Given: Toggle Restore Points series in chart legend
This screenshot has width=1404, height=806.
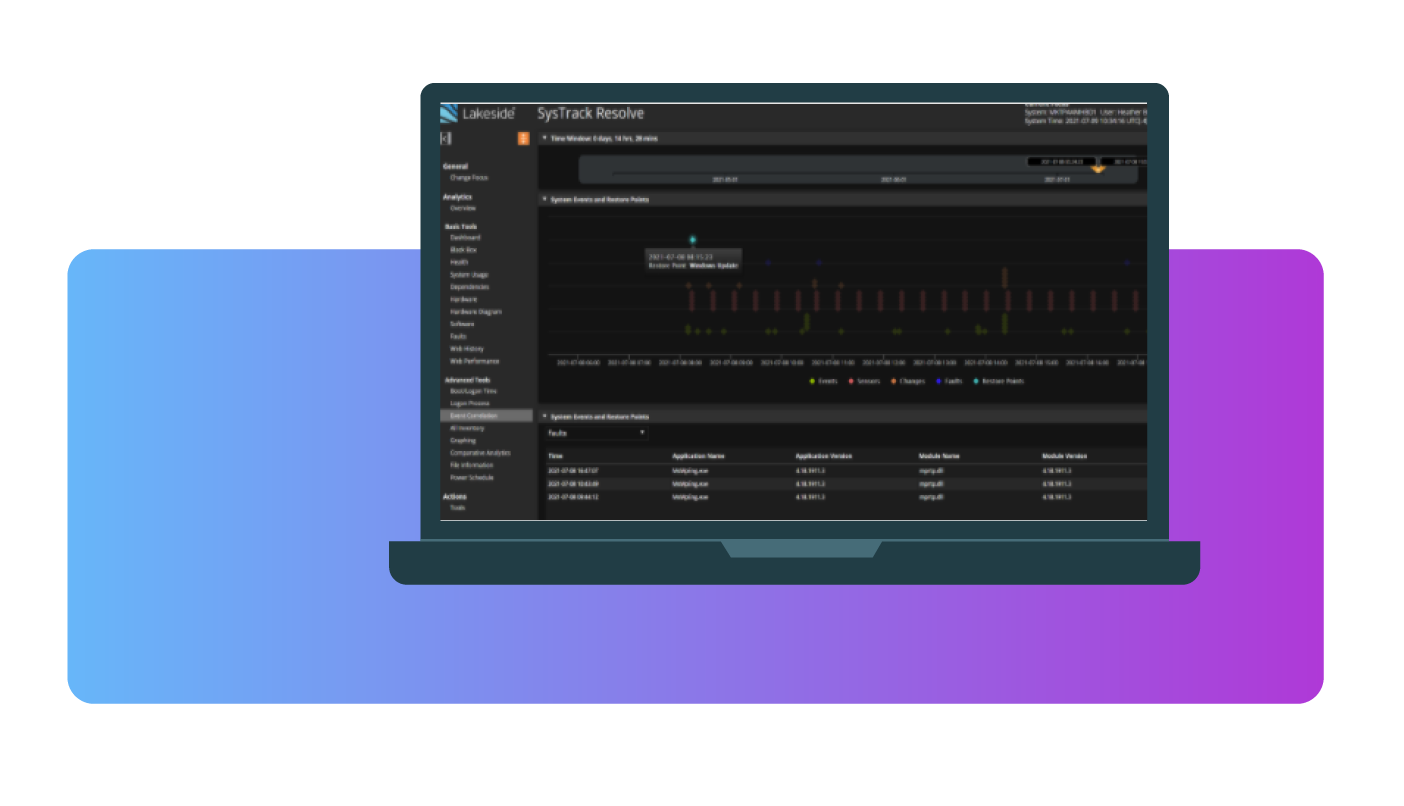Looking at the screenshot, I should tap(997, 381).
